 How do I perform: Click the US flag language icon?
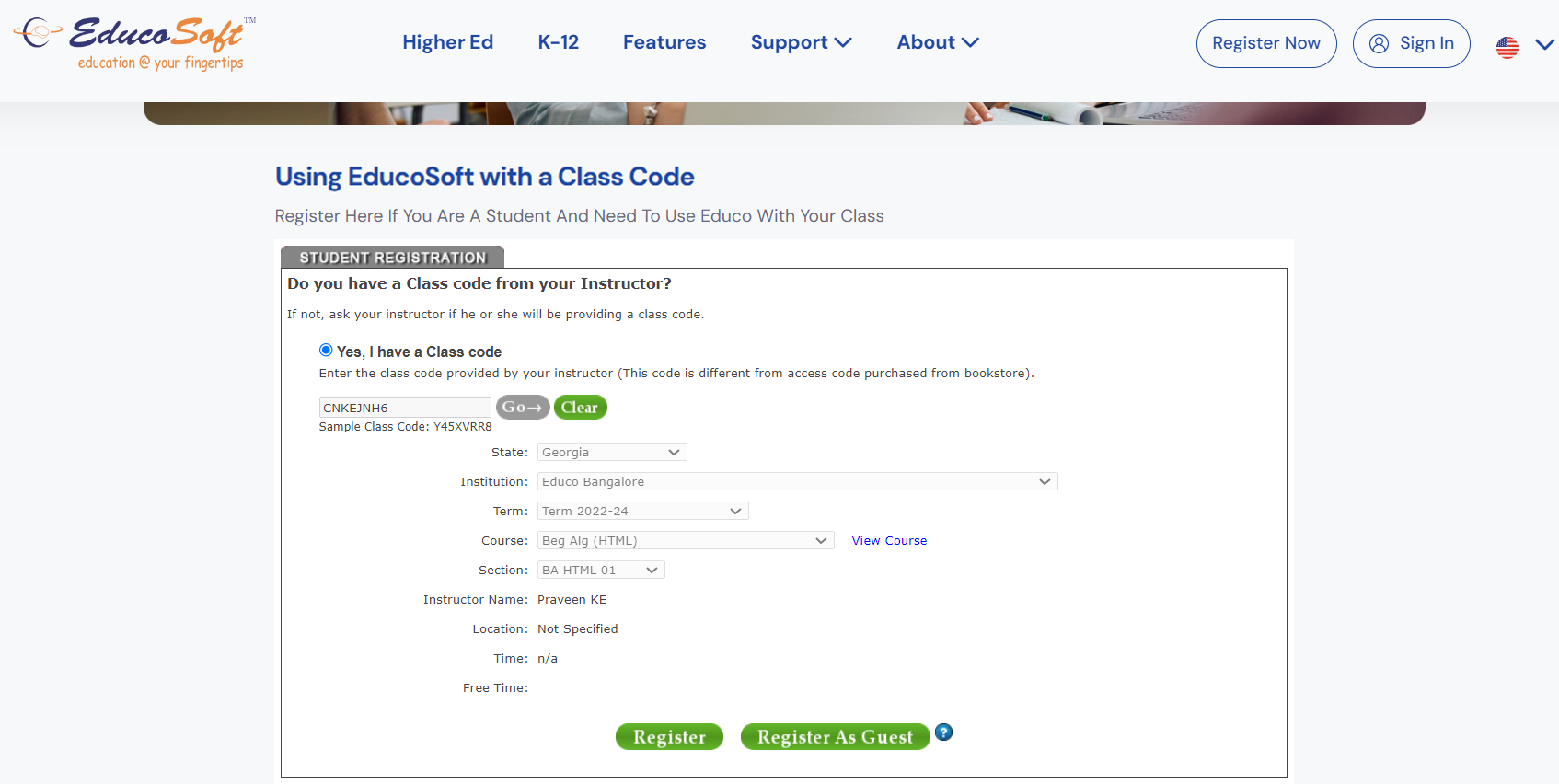point(1507,47)
